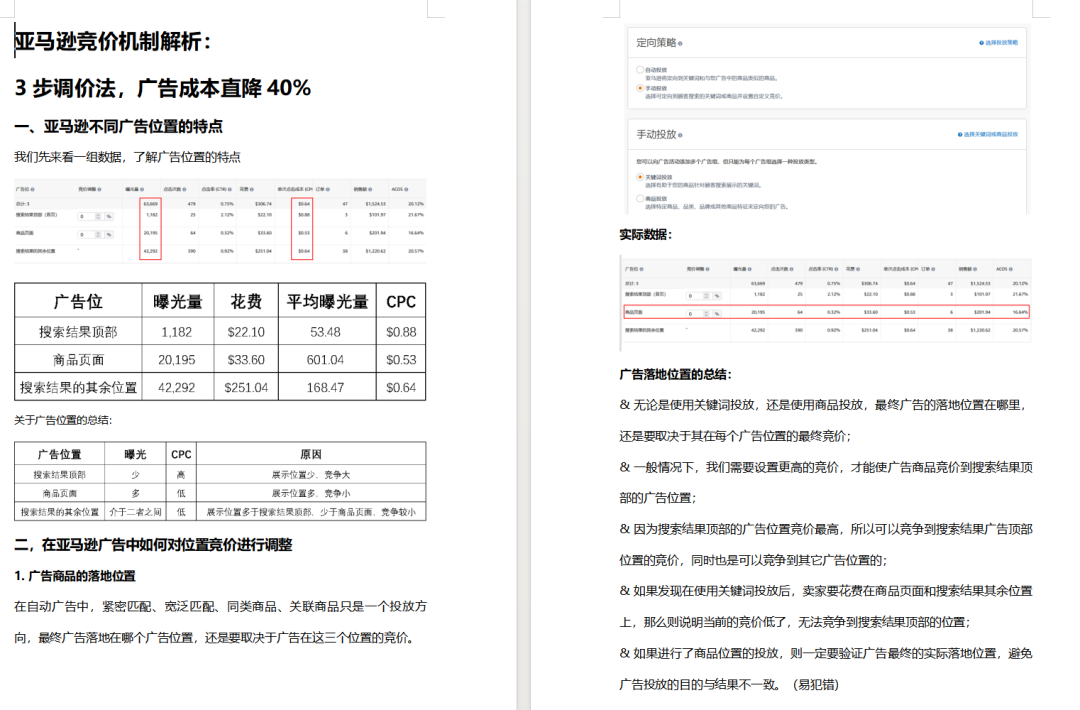Click the 168.47 average exposure cell
Image resolution: width=1080 pixels, height=710 pixels.
coord(325,388)
